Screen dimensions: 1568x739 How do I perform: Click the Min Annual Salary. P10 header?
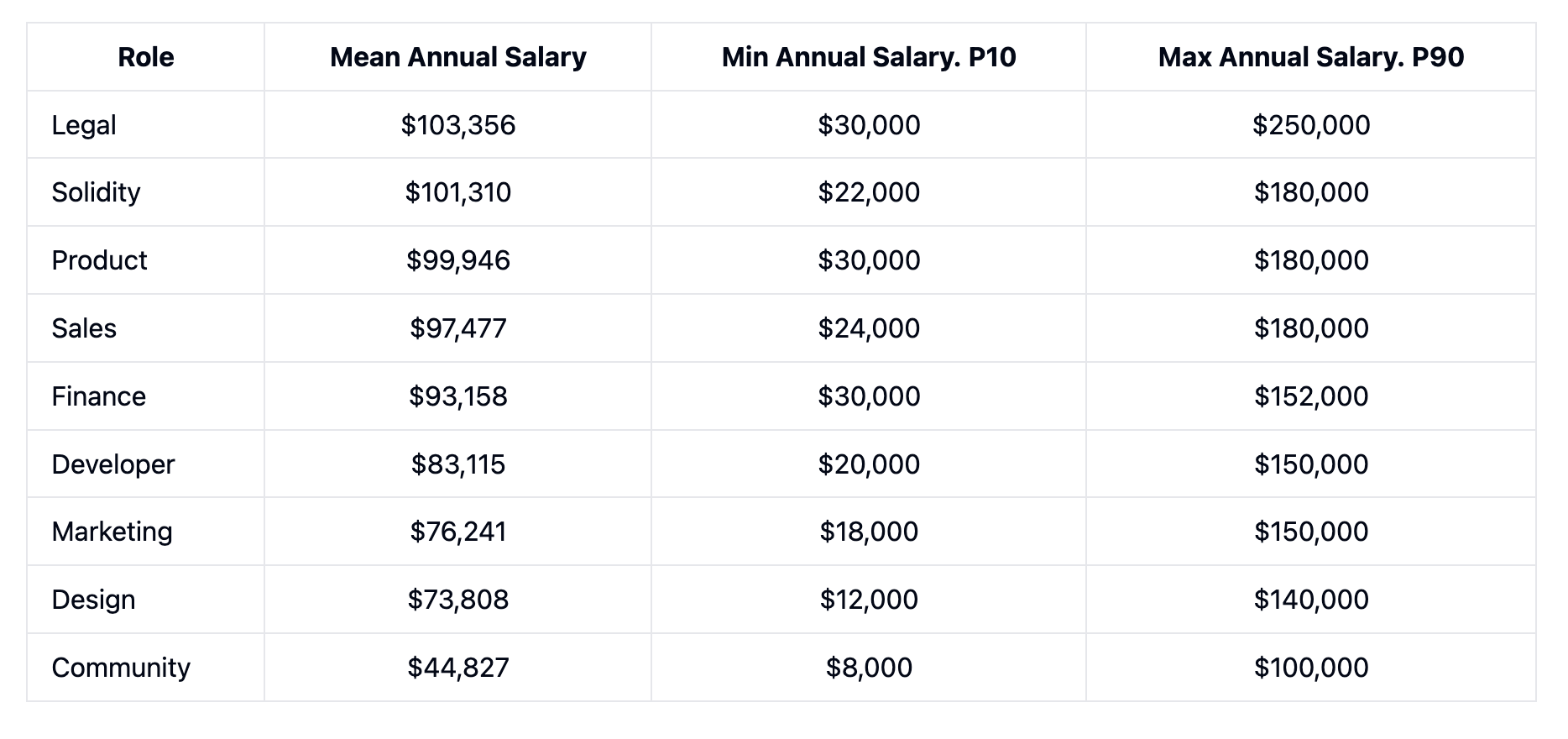[869, 57]
